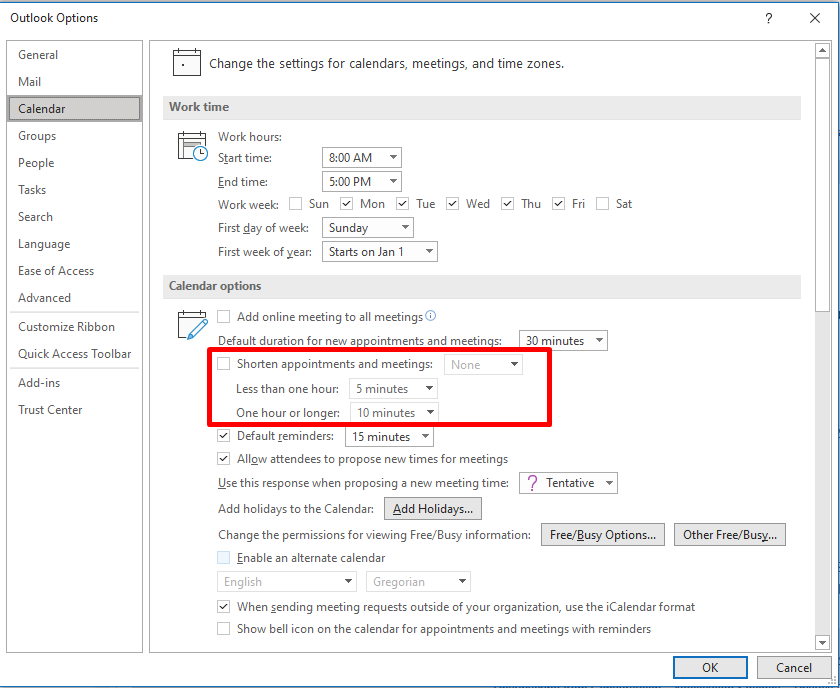Image resolution: width=840 pixels, height=688 pixels.
Task: Toggle Allow attendees to propose new times
Action: point(223,459)
